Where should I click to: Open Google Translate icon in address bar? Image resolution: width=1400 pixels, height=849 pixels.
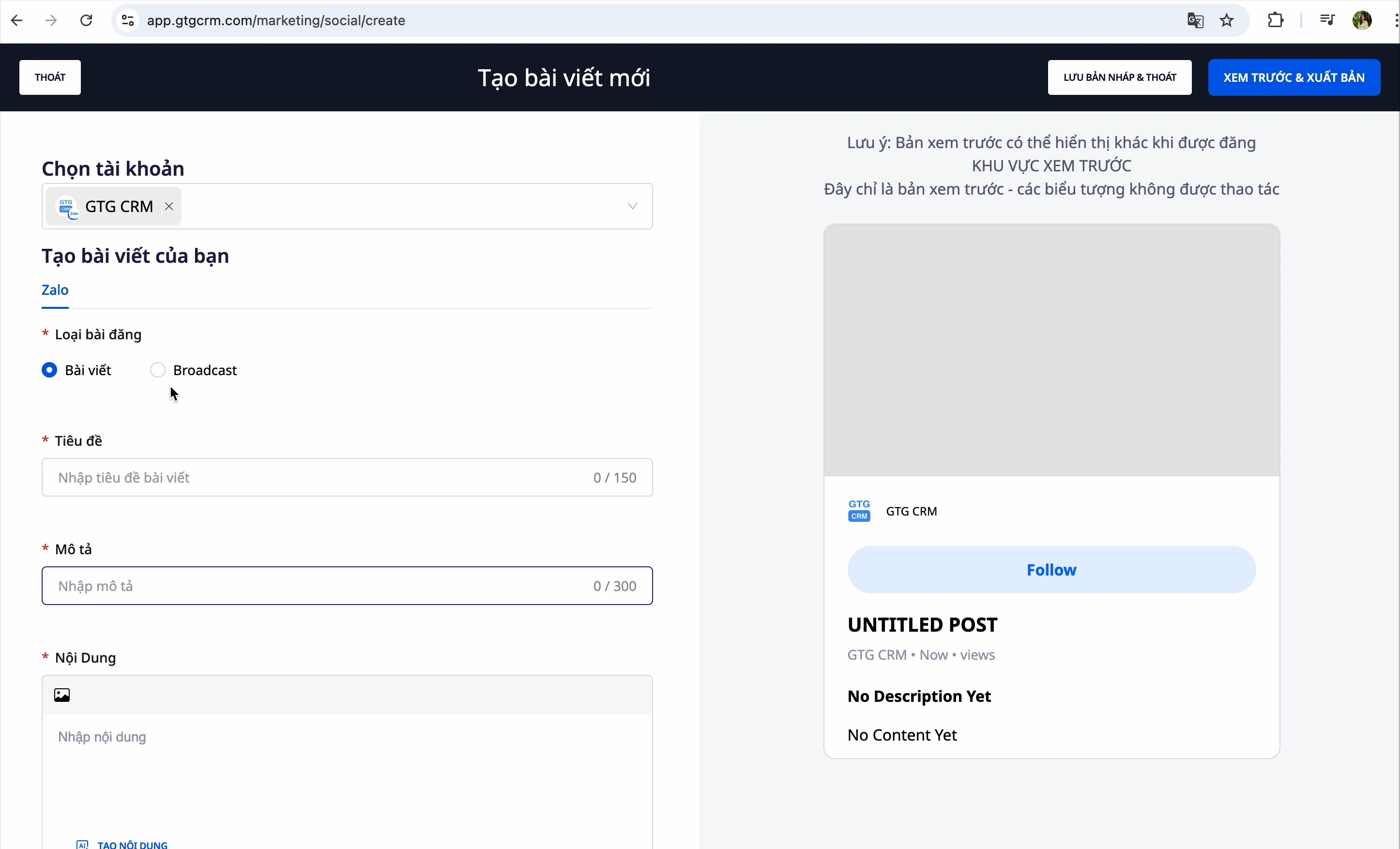[1195, 21]
